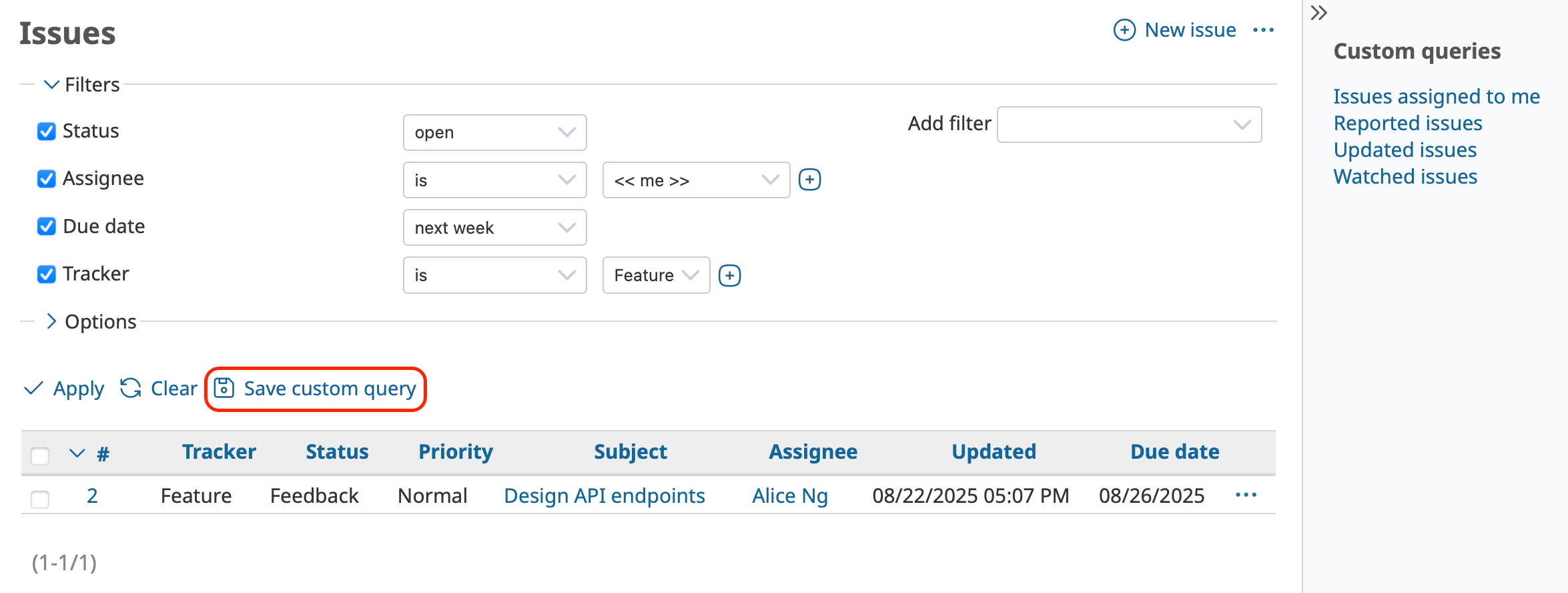Click the Save custom query disk icon
Image resolution: width=1568 pixels, height=593 pixels.
[224, 388]
